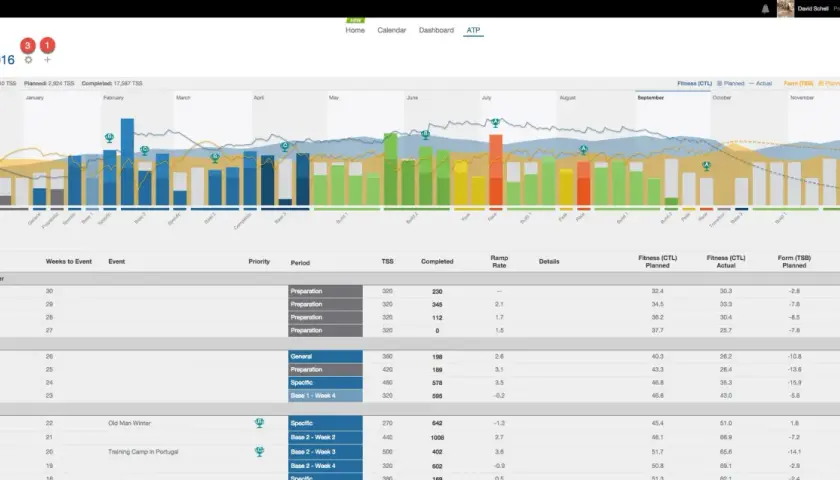The width and height of the screenshot is (840, 480).
Task: Select the ATP tab
Action: pos(473,31)
